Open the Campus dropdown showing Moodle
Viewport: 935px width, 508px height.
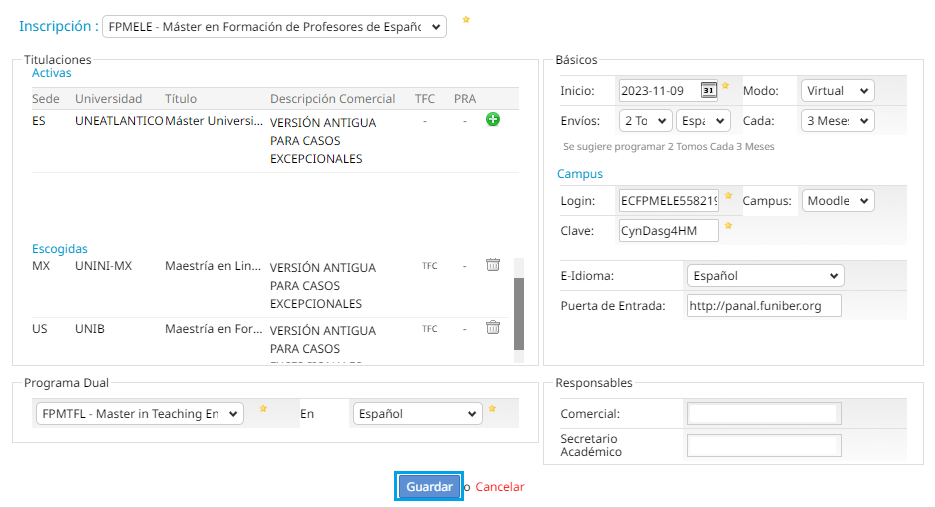pyautogui.click(x=837, y=201)
